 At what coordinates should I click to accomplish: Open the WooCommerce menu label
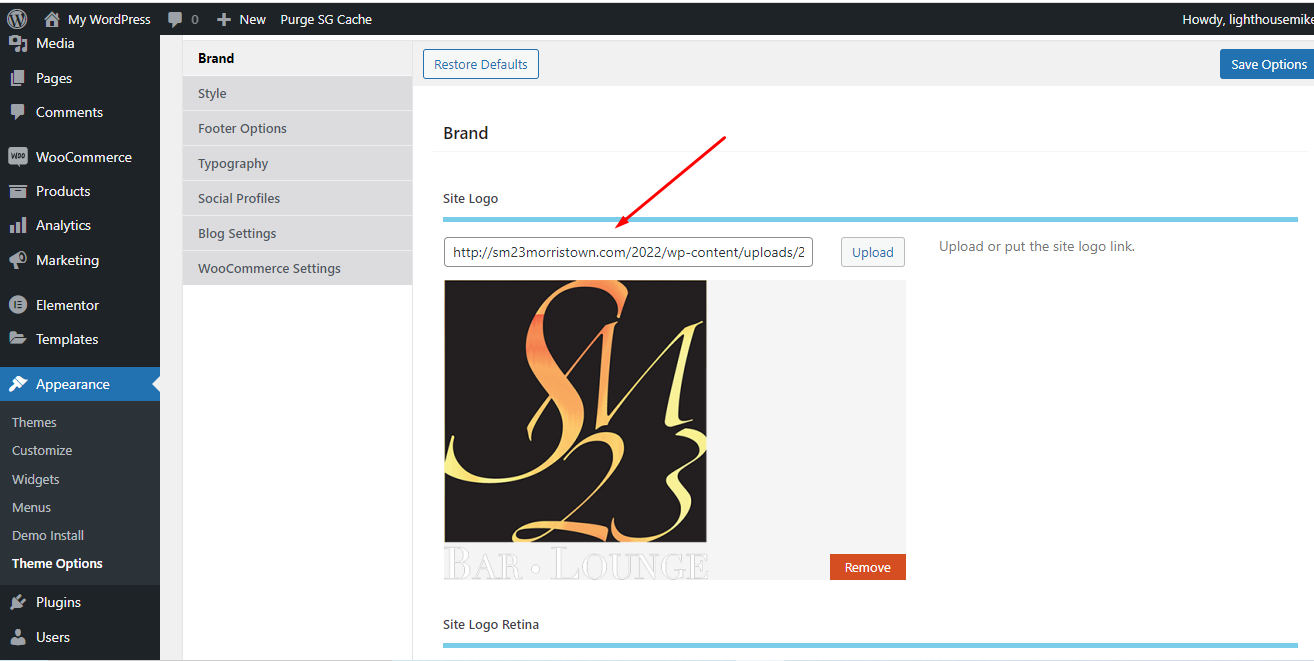click(x=84, y=157)
